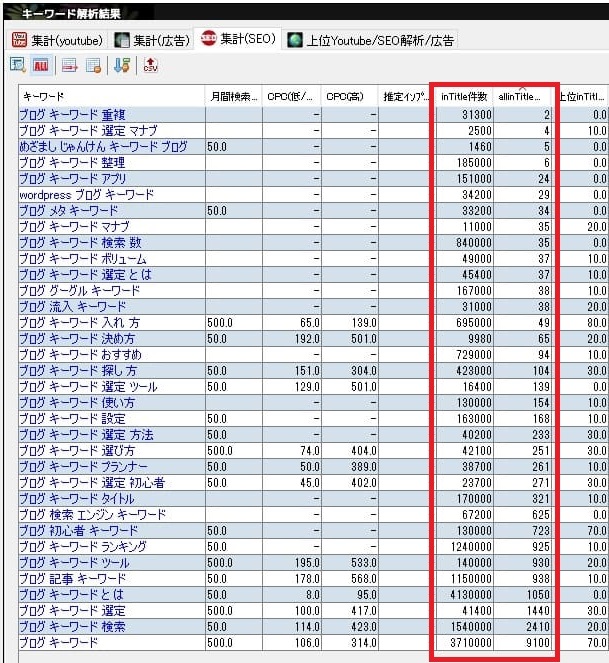Select row ブログ キーワード アプリ
609x663 pixels.
313,179
